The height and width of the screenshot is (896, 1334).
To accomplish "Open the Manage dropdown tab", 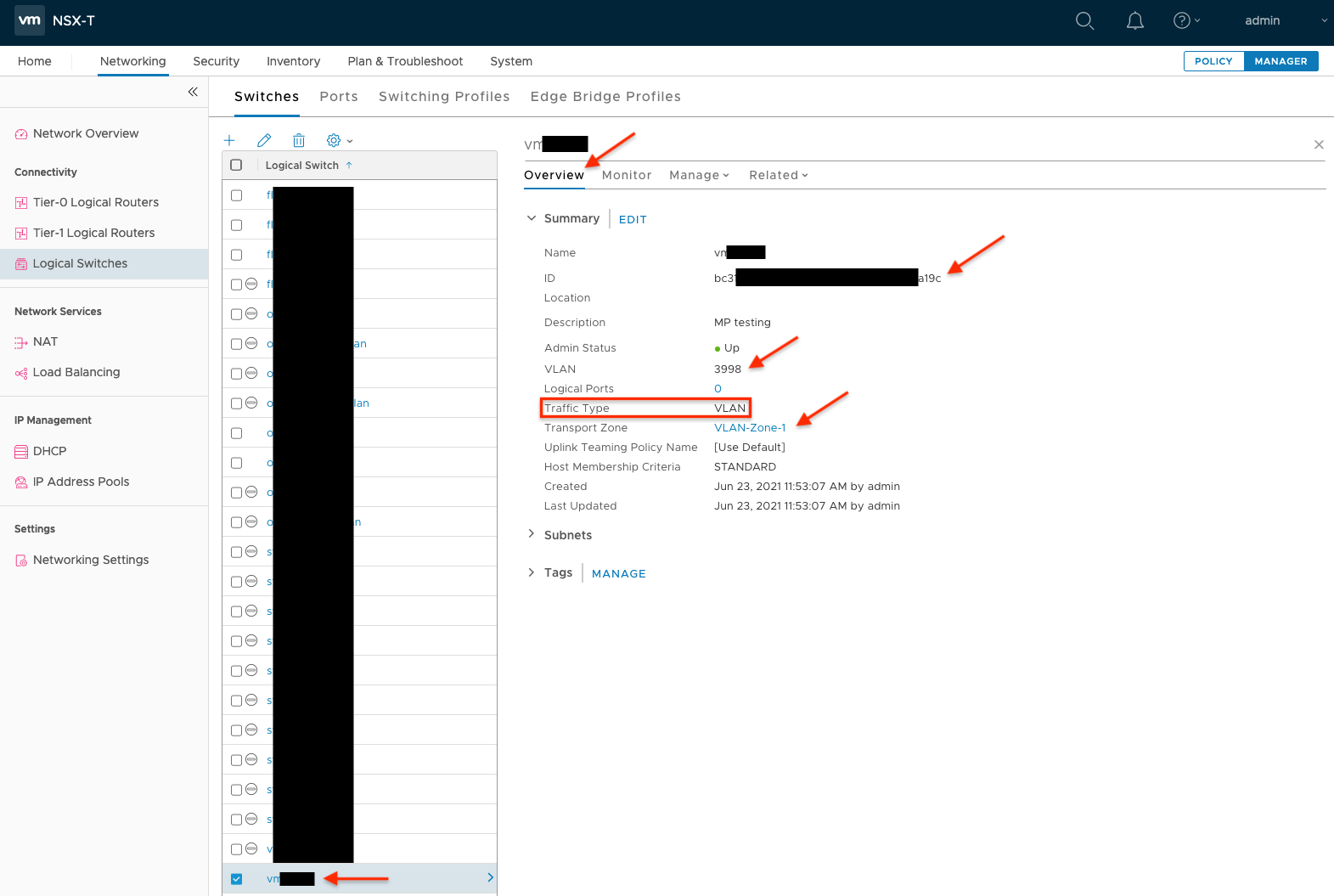I will tap(699, 175).
